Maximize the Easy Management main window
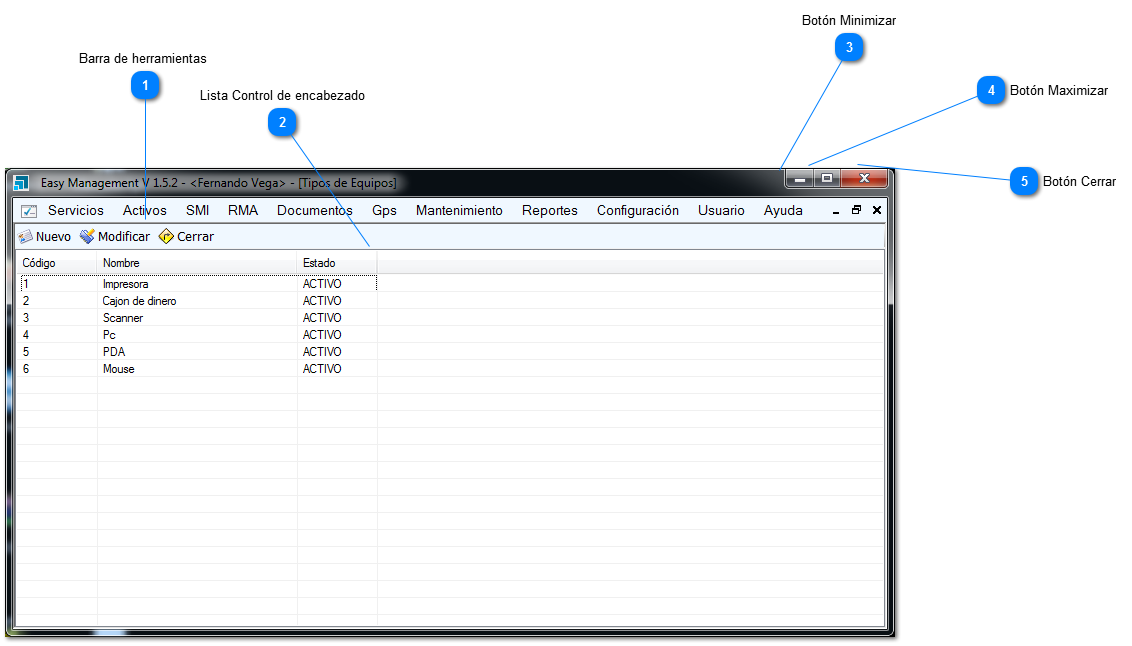 pos(827,178)
